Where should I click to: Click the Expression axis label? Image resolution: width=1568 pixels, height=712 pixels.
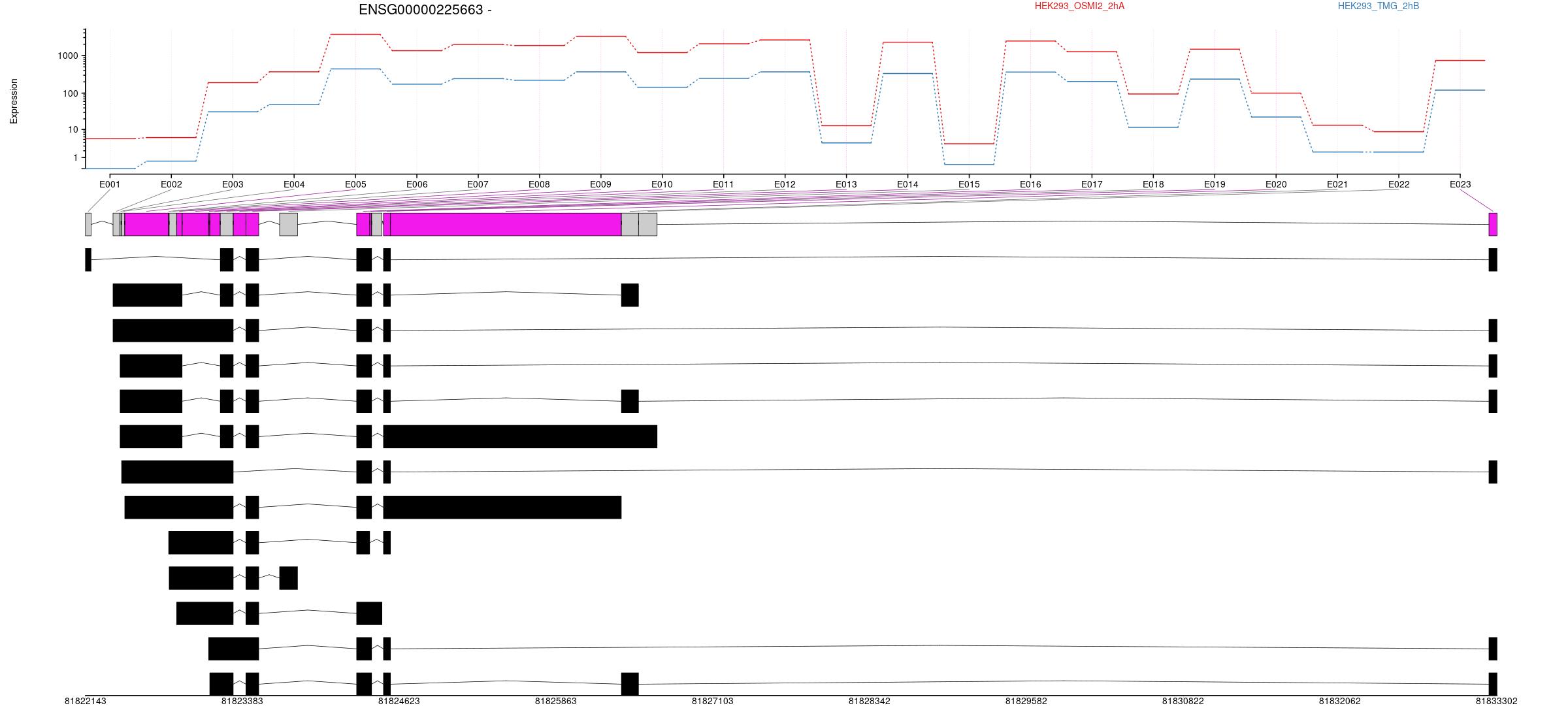(14, 101)
